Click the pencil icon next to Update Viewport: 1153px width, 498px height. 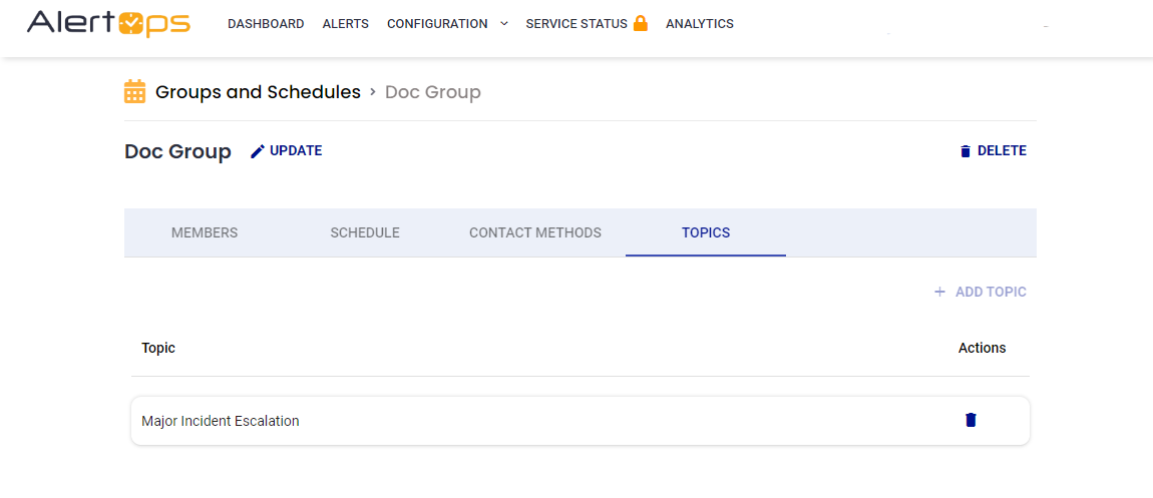pyautogui.click(x=258, y=151)
